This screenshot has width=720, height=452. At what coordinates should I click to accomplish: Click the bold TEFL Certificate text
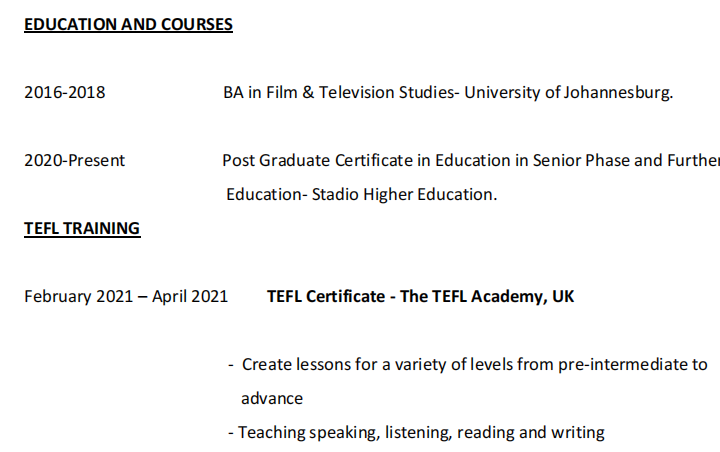pyautogui.click(x=325, y=297)
